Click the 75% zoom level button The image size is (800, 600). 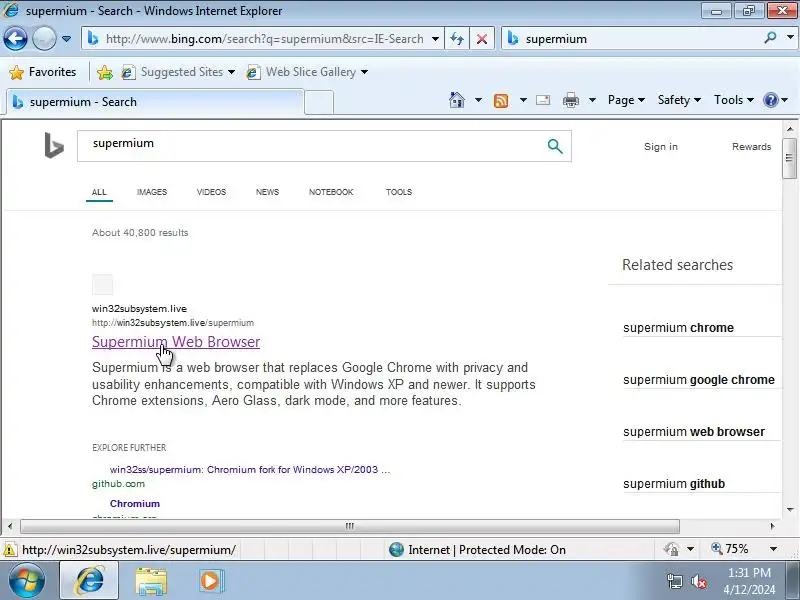730,549
